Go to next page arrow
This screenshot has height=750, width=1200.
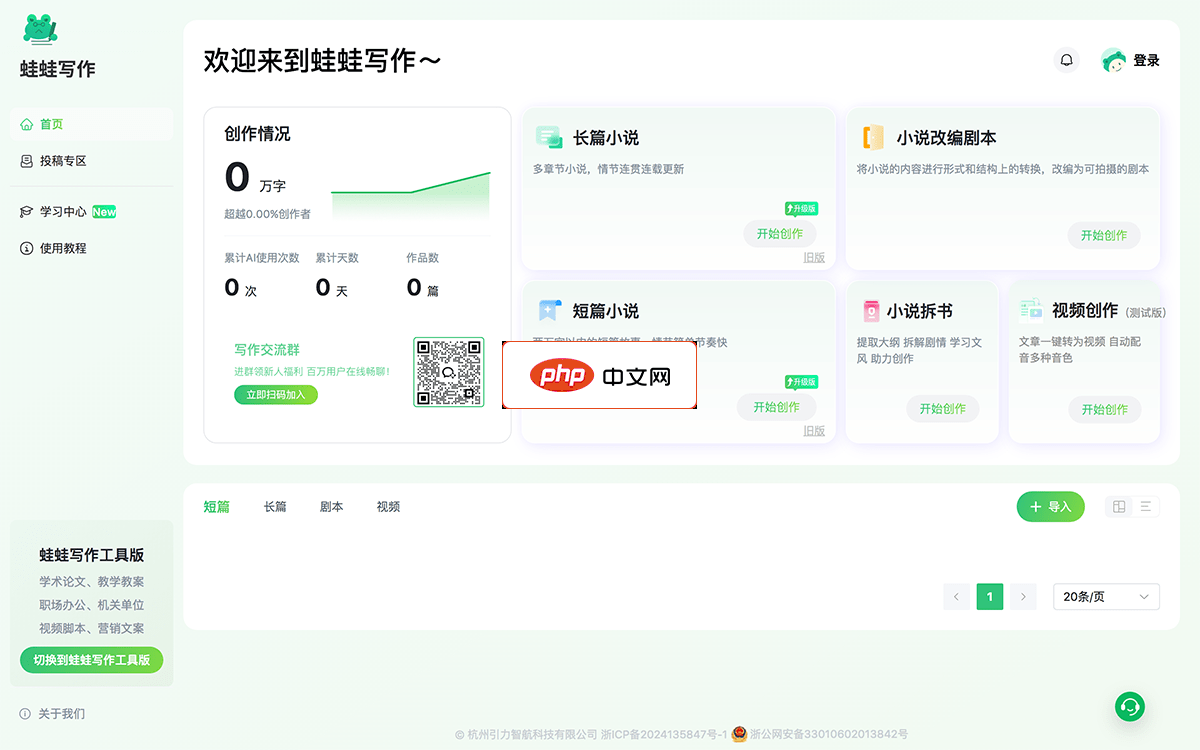(1023, 597)
